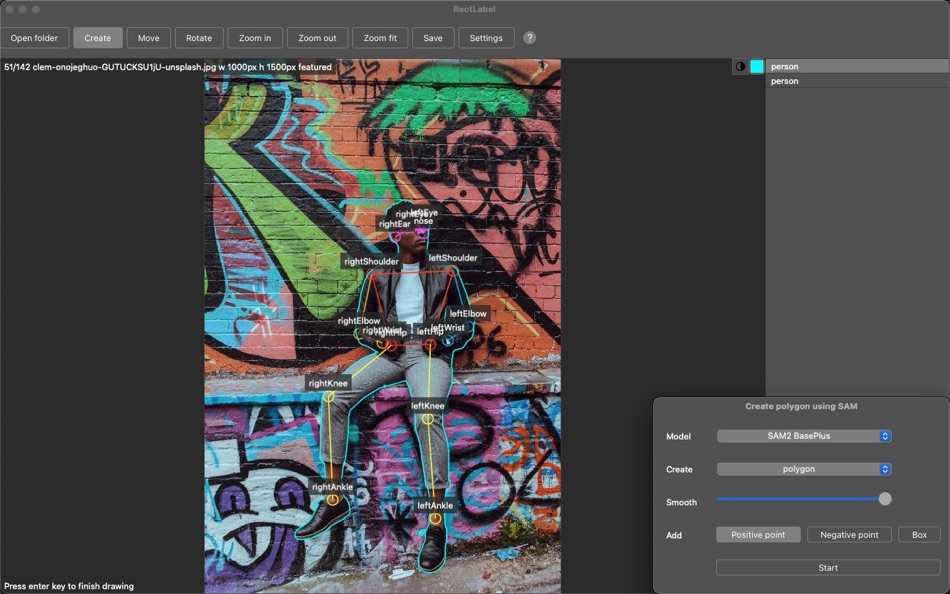Select Negative point add mode
This screenshot has height=594, width=950.
849,535
